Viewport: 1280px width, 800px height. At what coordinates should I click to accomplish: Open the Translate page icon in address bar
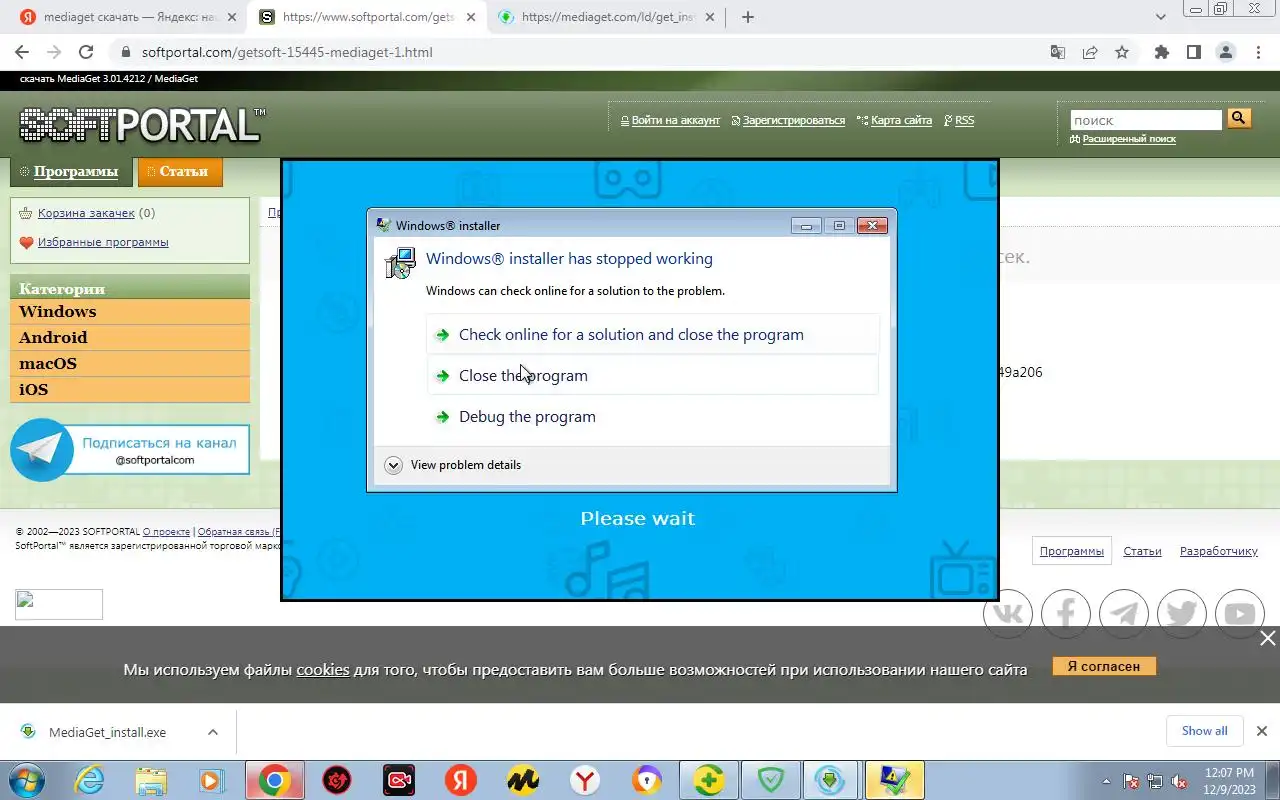(x=1057, y=52)
